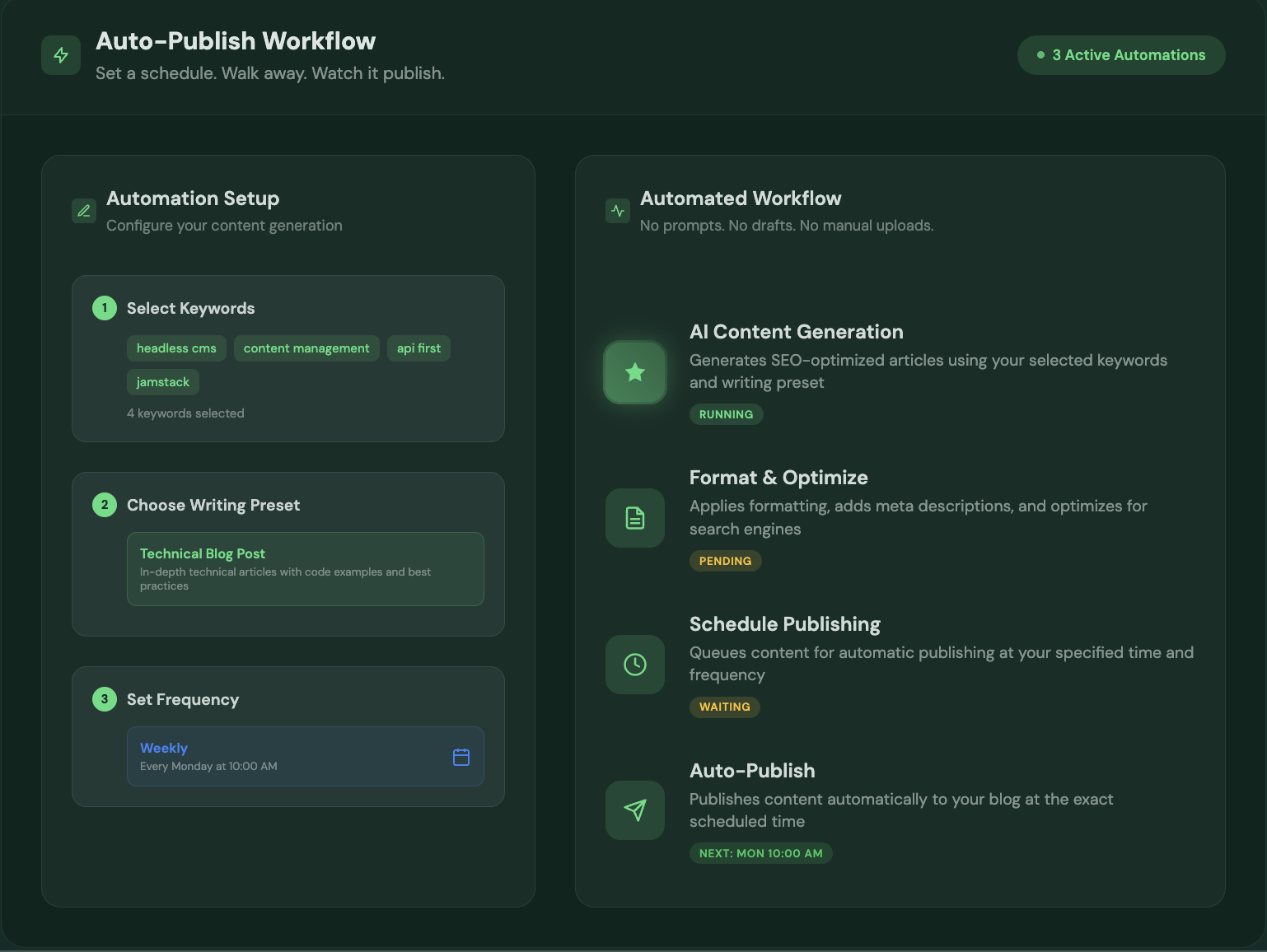Image resolution: width=1267 pixels, height=952 pixels.
Task: Click the document icon for Format & Optimize
Action: [x=634, y=518]
